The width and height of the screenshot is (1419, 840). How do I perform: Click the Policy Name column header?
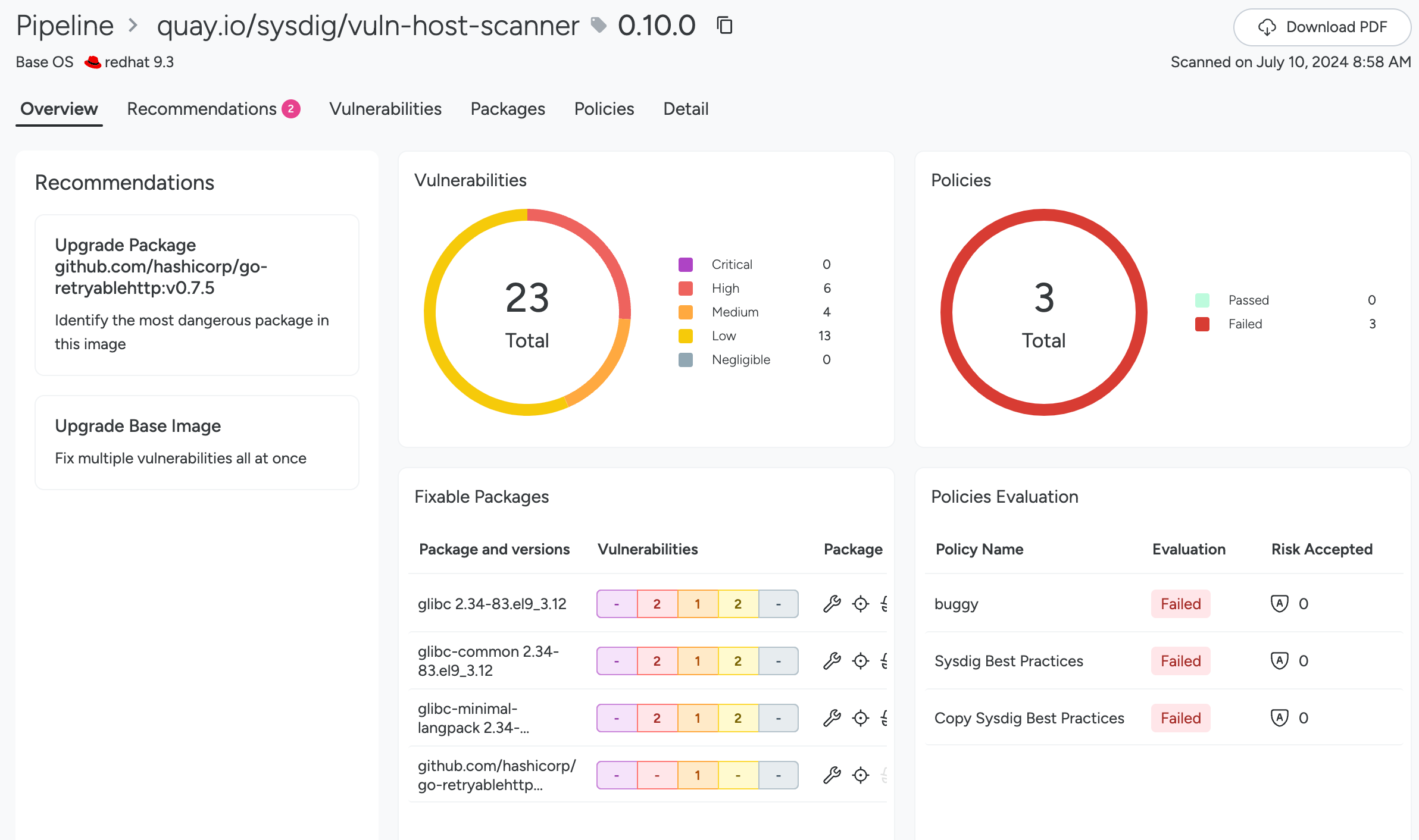pos(980,549)
